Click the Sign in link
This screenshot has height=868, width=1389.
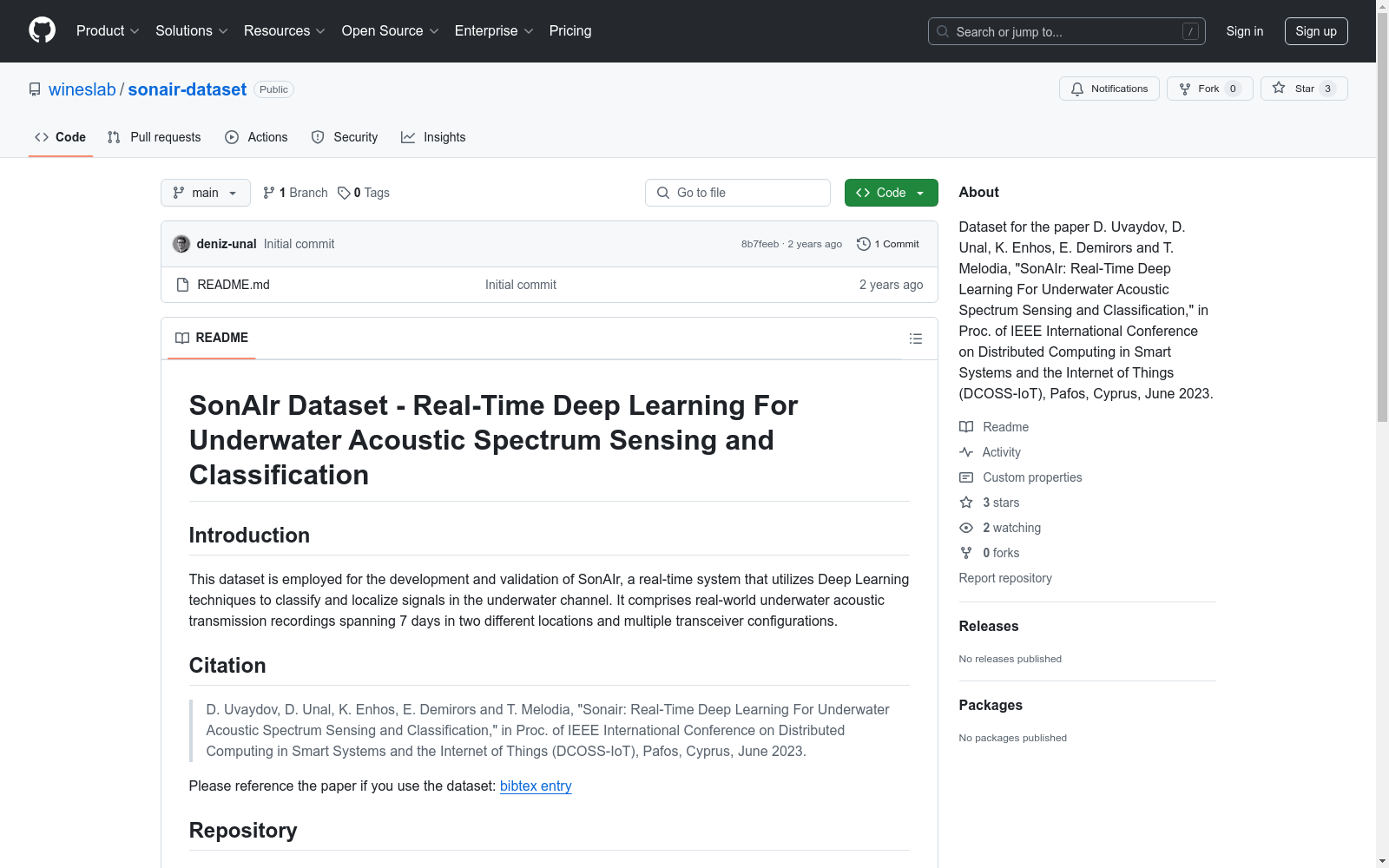click(x=1244, y=31)
